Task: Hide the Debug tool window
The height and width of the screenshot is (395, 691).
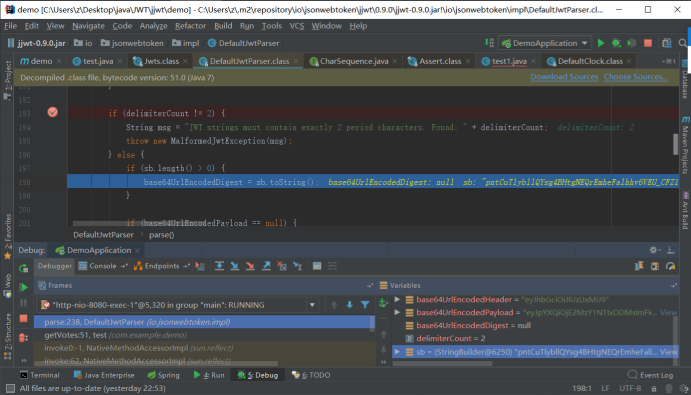Action: tap(671, 250)
